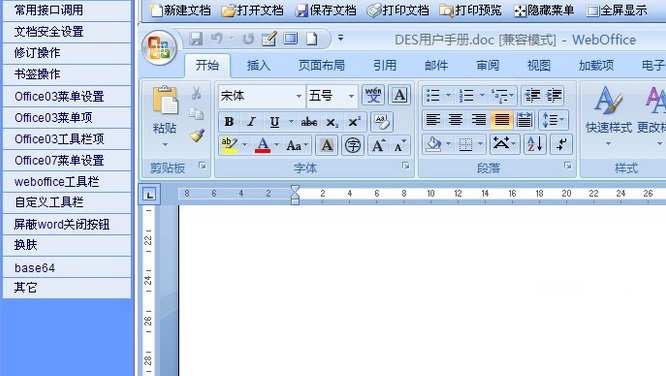The image size is (666, 376).
Task: Click the 保存文档 button
Action: [326, 10]
